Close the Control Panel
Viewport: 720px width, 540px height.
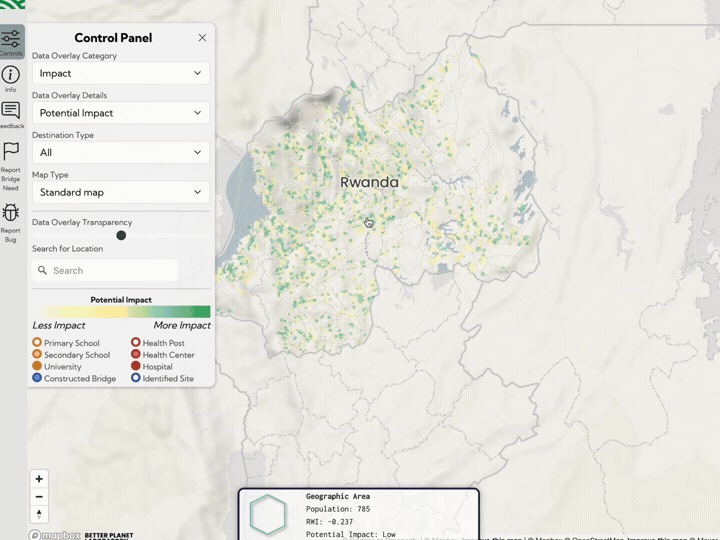coord(202,38)
